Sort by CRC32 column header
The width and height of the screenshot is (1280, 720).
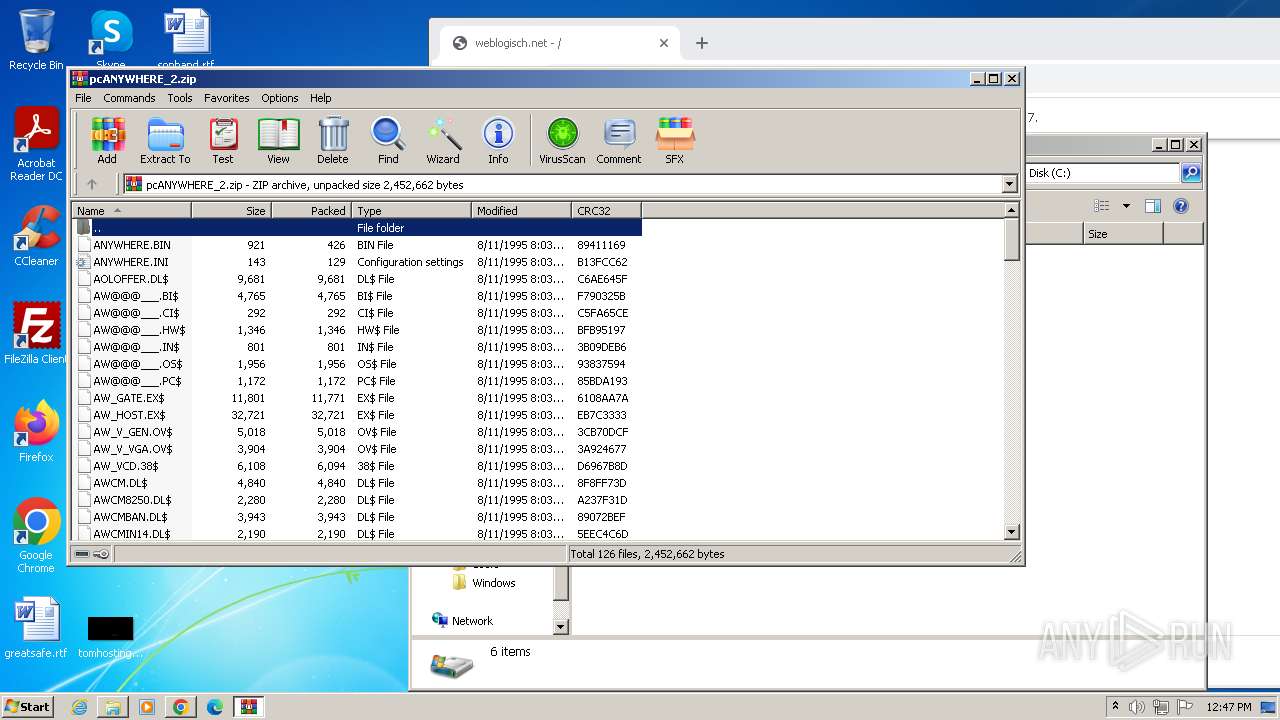point(606,211)
